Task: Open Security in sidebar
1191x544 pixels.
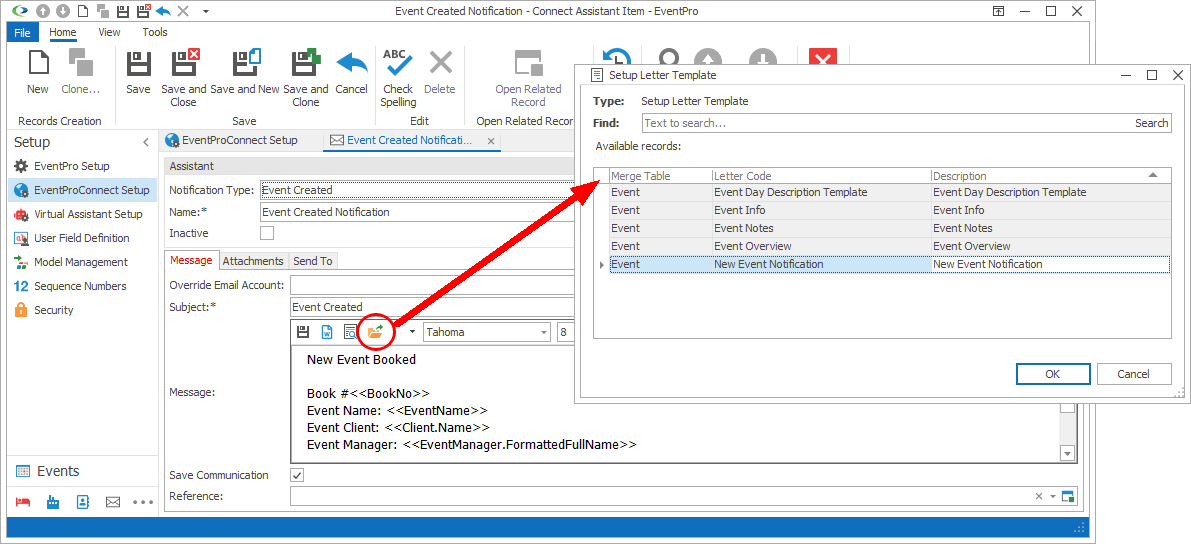Action: (43, 310)
